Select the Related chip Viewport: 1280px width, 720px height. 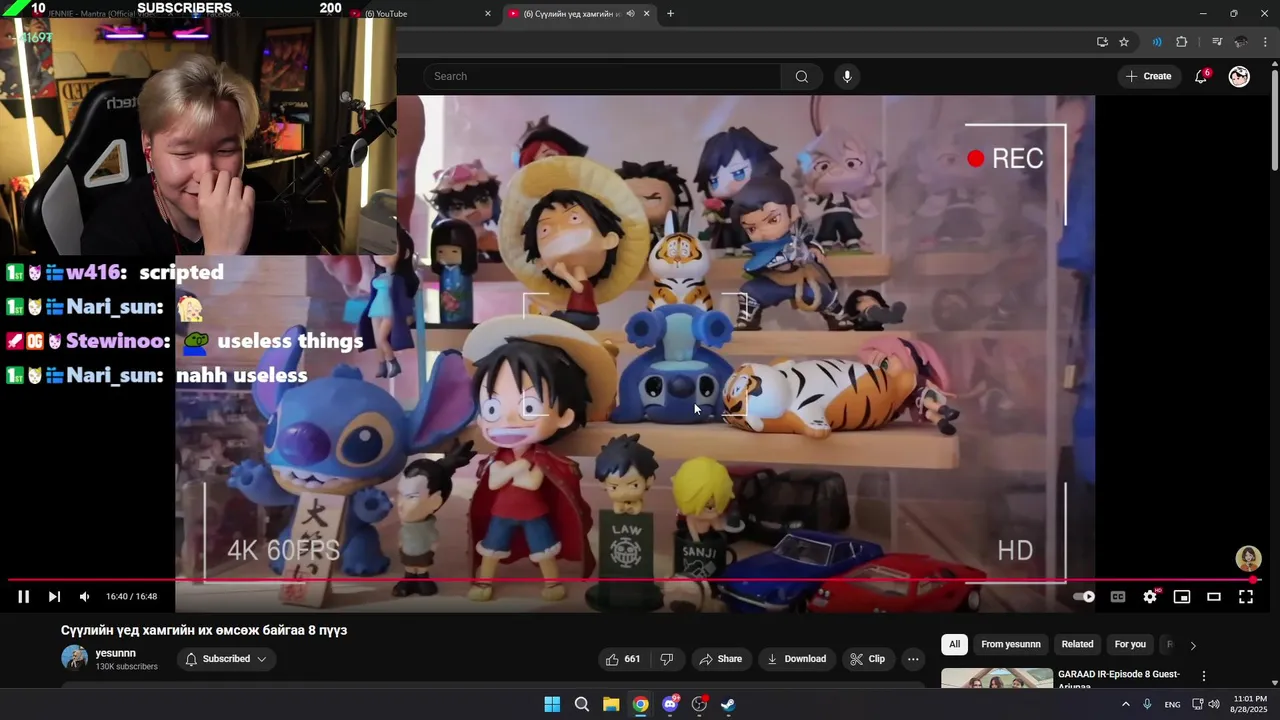(x=1077, y=644)
